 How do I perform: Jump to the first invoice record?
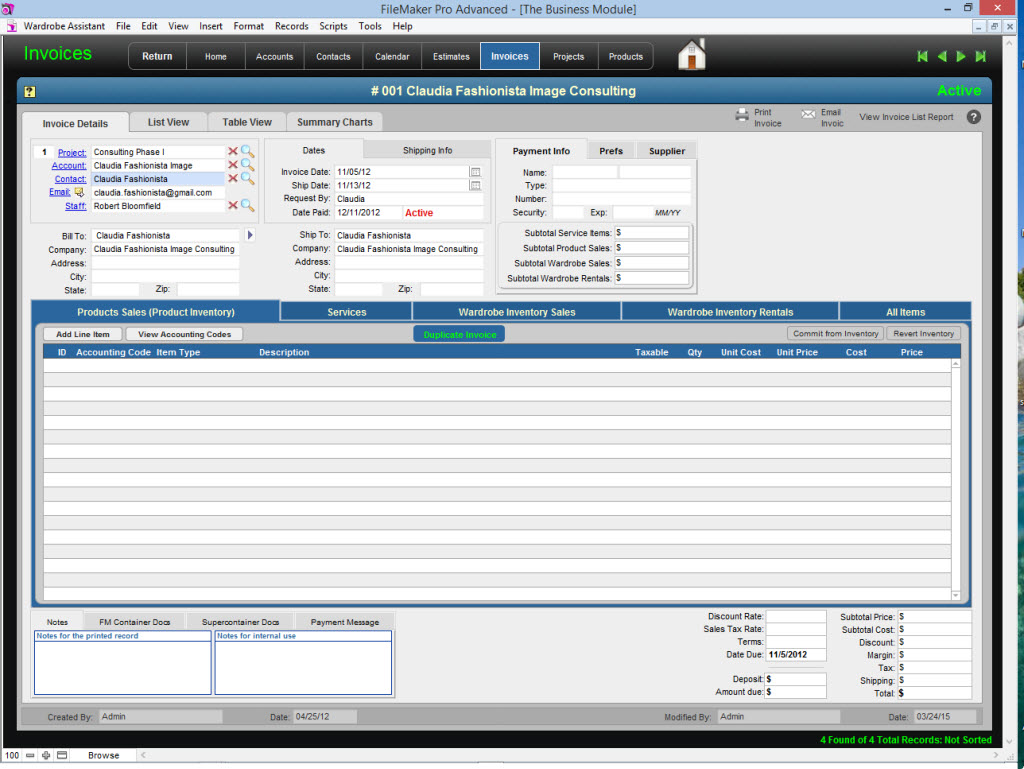[922, 57]
